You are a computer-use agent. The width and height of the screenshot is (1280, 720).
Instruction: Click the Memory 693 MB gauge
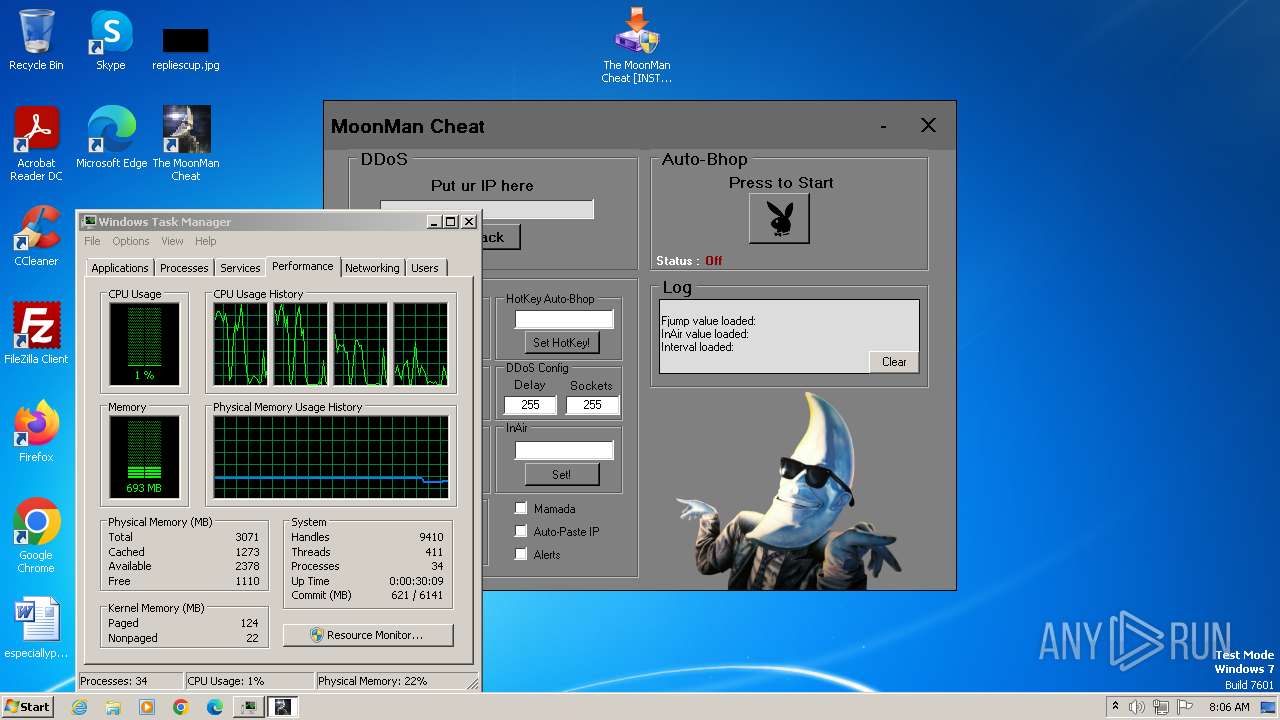coord(145,457)
